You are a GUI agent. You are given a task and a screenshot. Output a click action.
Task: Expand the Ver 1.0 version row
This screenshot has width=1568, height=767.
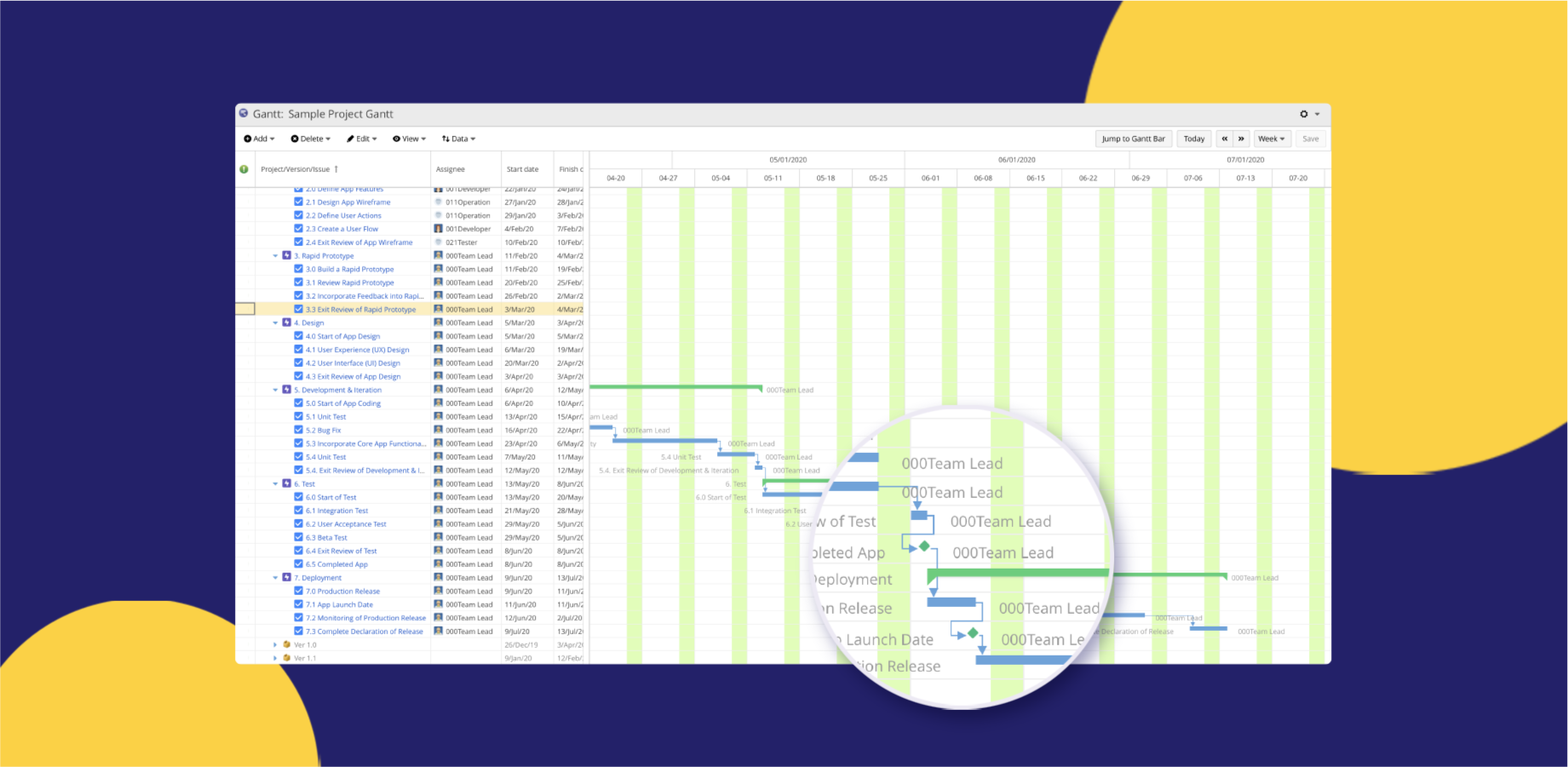[x=275, y=645]
